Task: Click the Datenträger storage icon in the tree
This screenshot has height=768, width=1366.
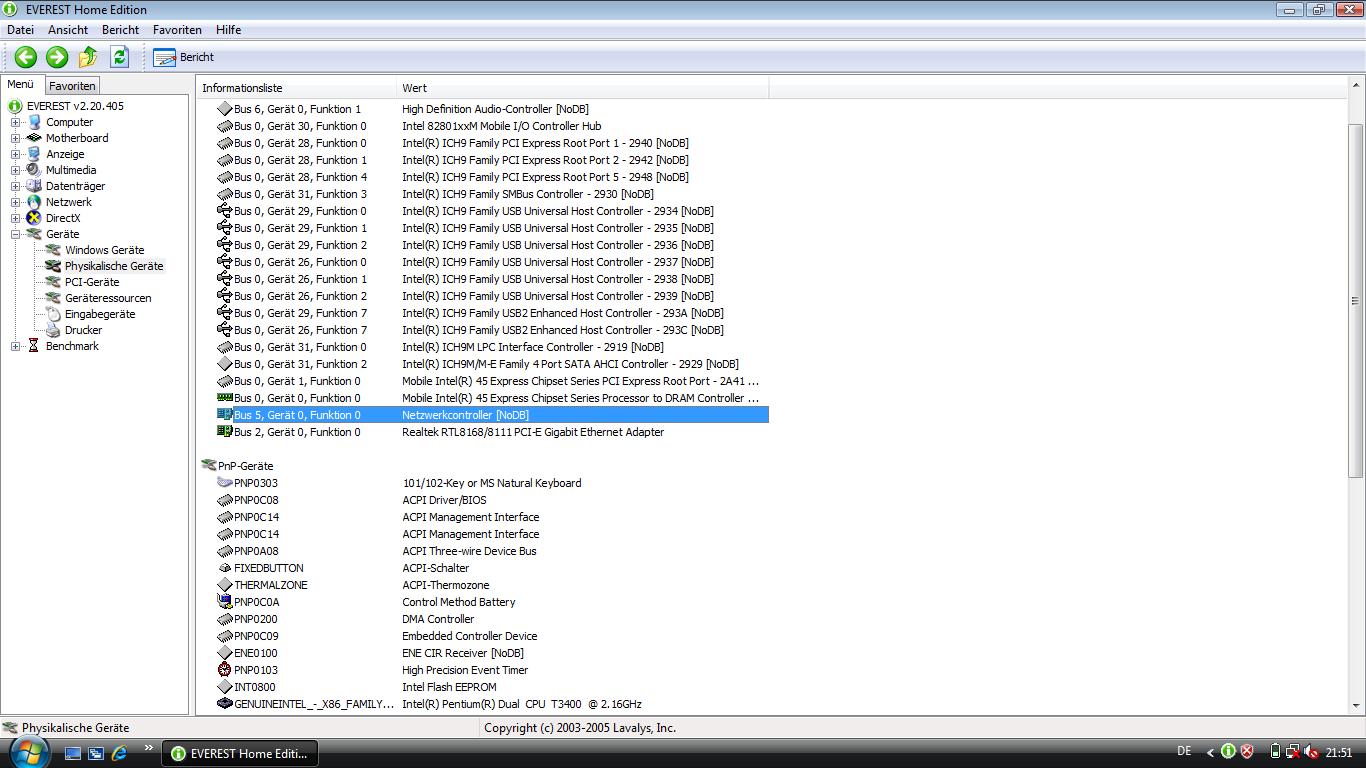Action: [34, 186]
